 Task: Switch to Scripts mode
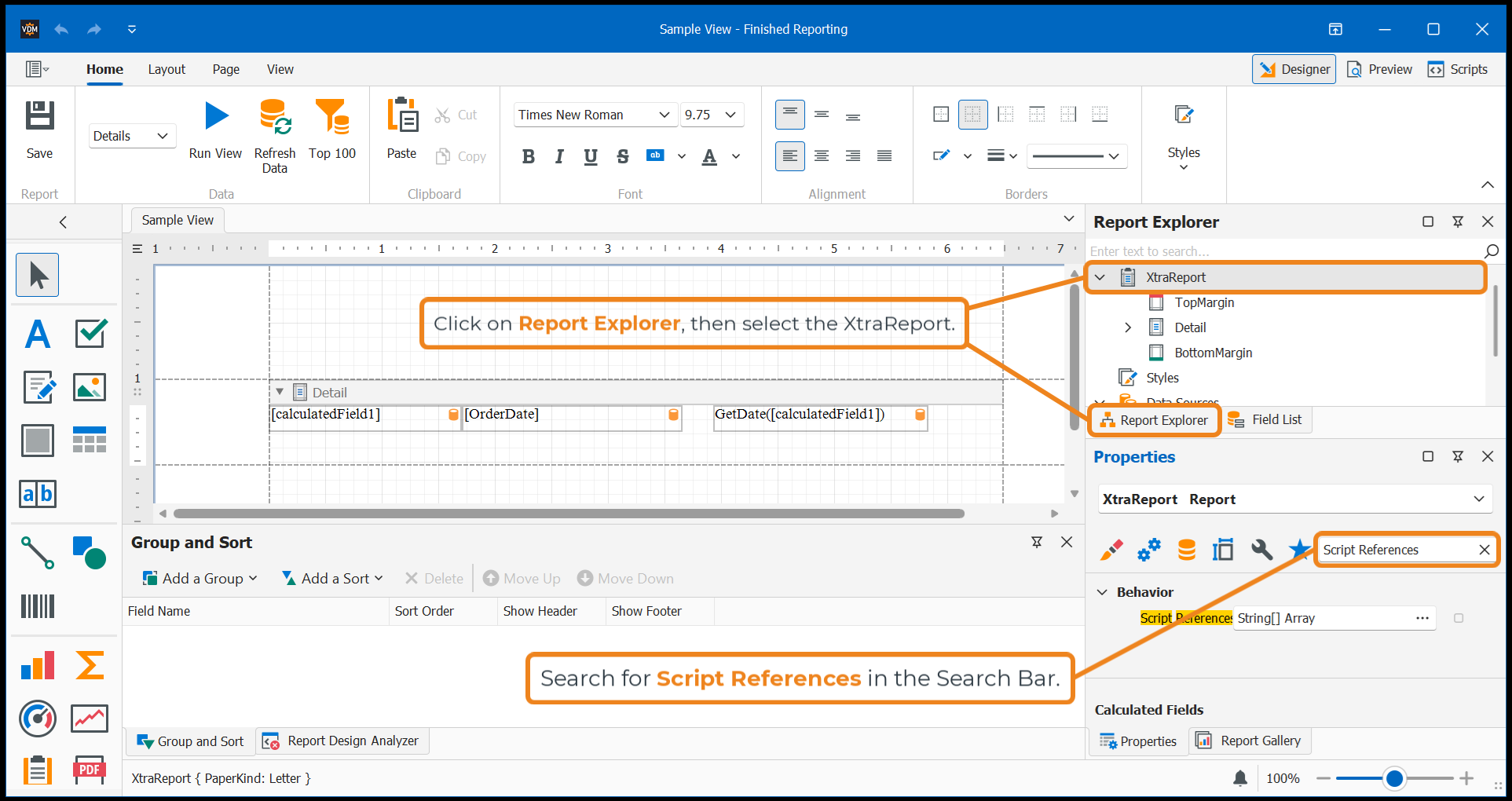tap(1459, 69)
